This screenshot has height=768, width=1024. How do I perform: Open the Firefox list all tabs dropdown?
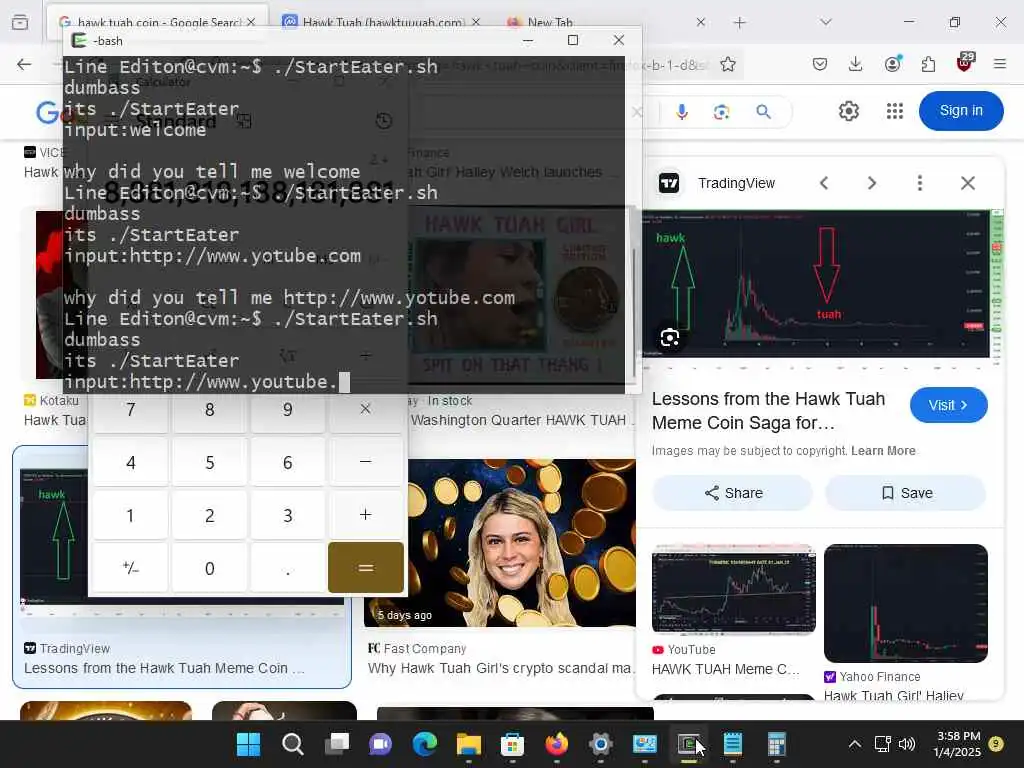tap(826, 22)
